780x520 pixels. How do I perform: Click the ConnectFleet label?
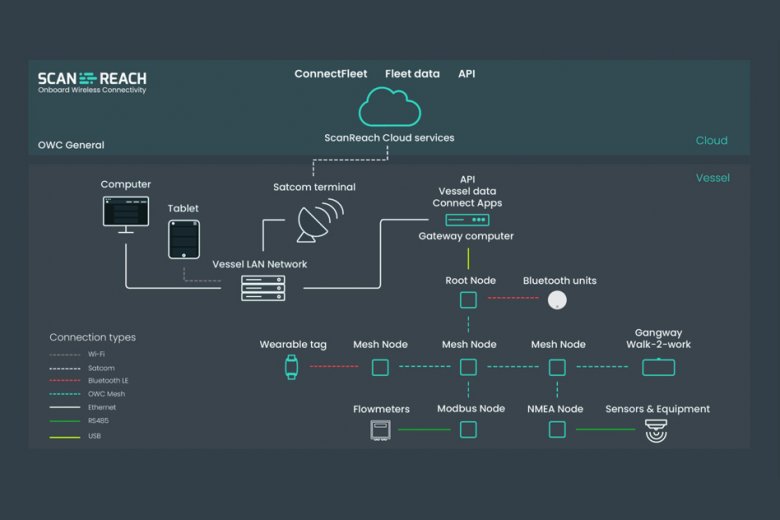coord(331,74)
